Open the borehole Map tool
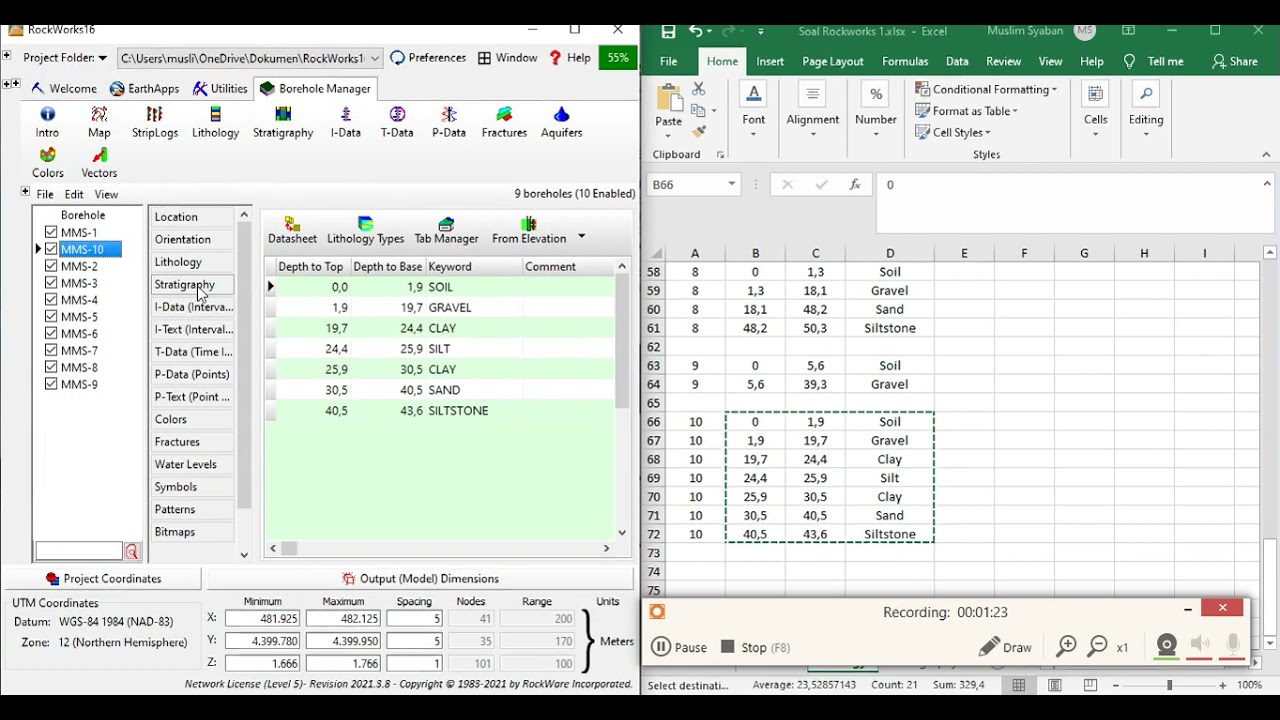The image size is (1280, 720). 99,122
